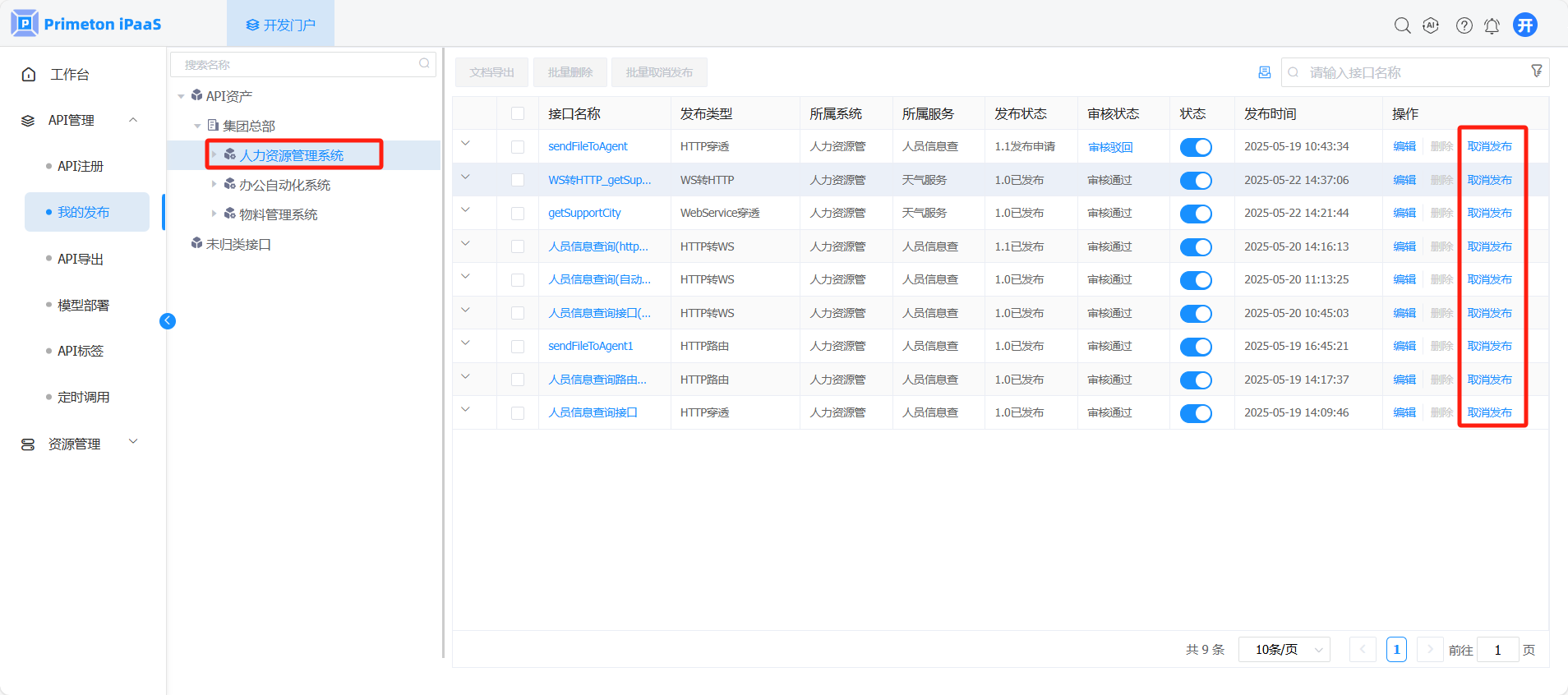Image resolution: width=1568 pixels, height=695 pixels.
Task: Collapse the sidebar with the blue arrow button
Action: point(168,321)
